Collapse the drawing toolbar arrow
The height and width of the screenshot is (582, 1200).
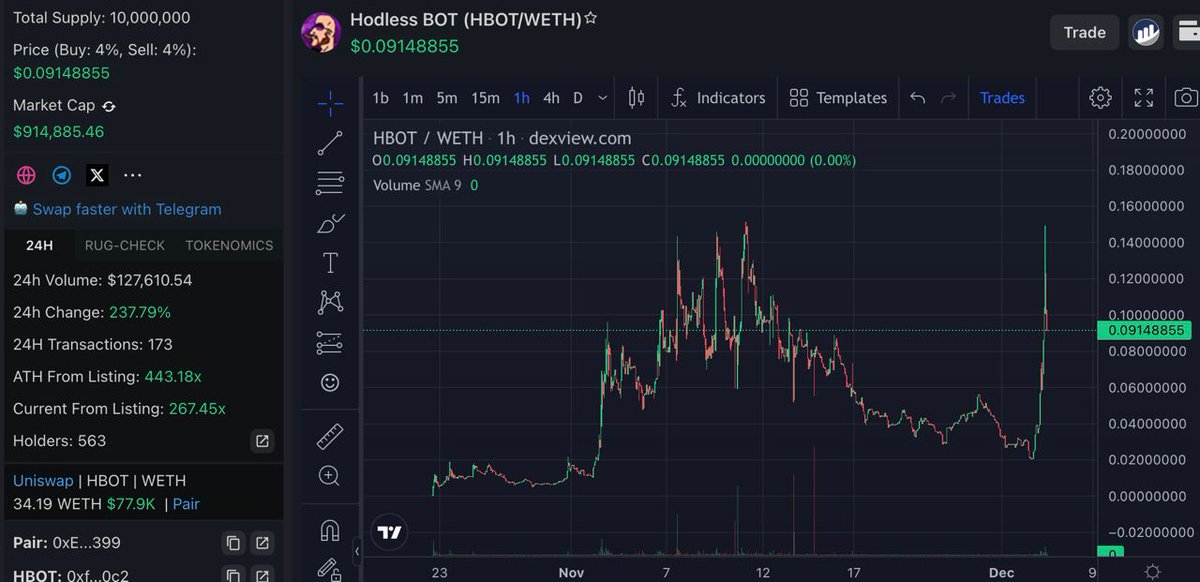pos(357,551)
